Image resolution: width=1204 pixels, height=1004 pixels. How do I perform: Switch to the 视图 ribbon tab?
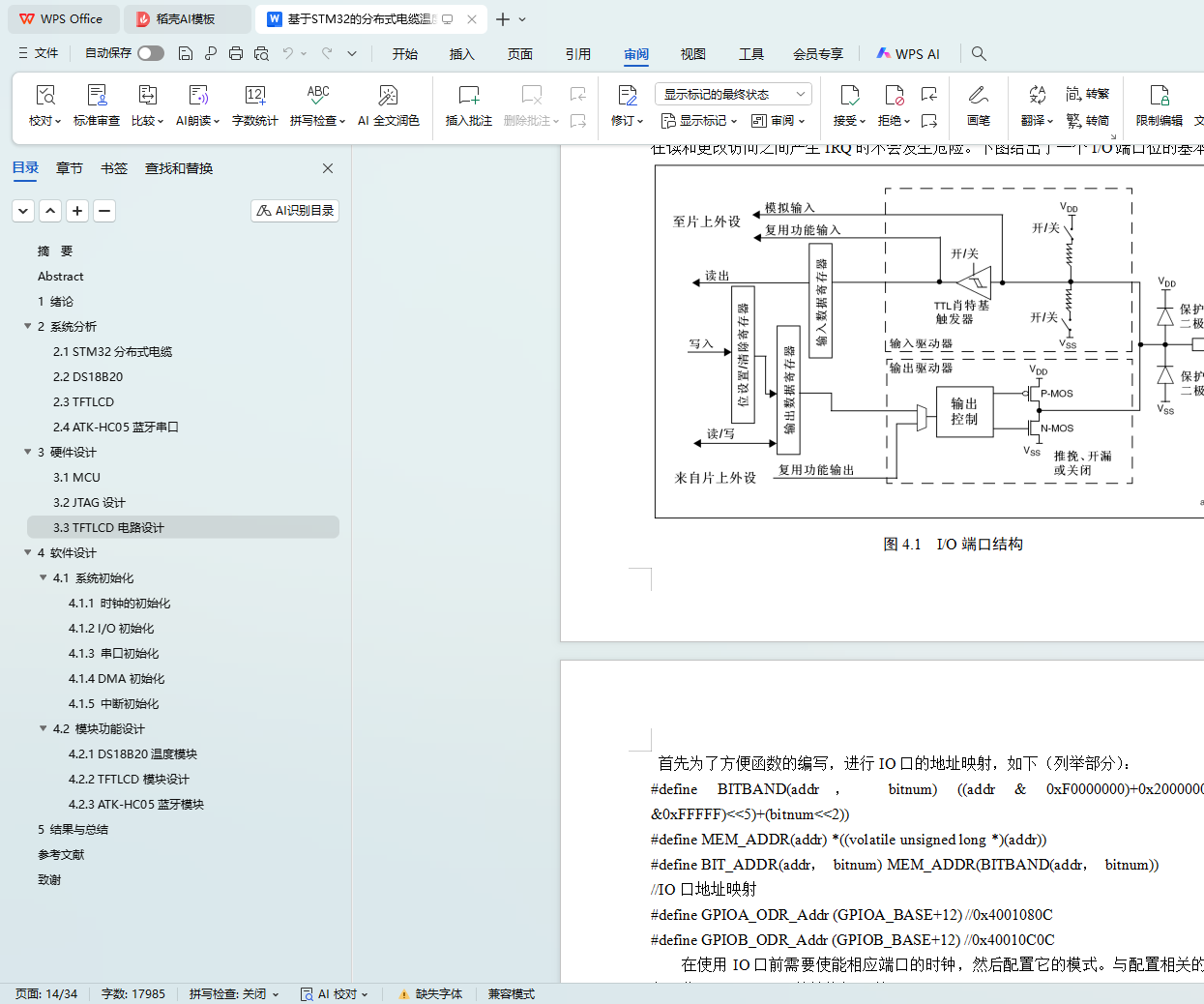point(692,54)
